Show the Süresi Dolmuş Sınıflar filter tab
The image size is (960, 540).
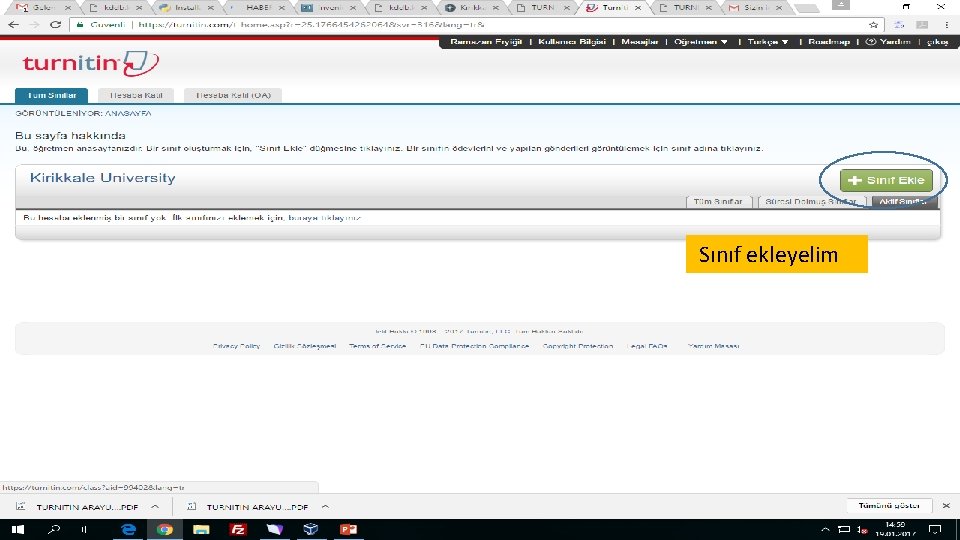(x=811, y=201)
